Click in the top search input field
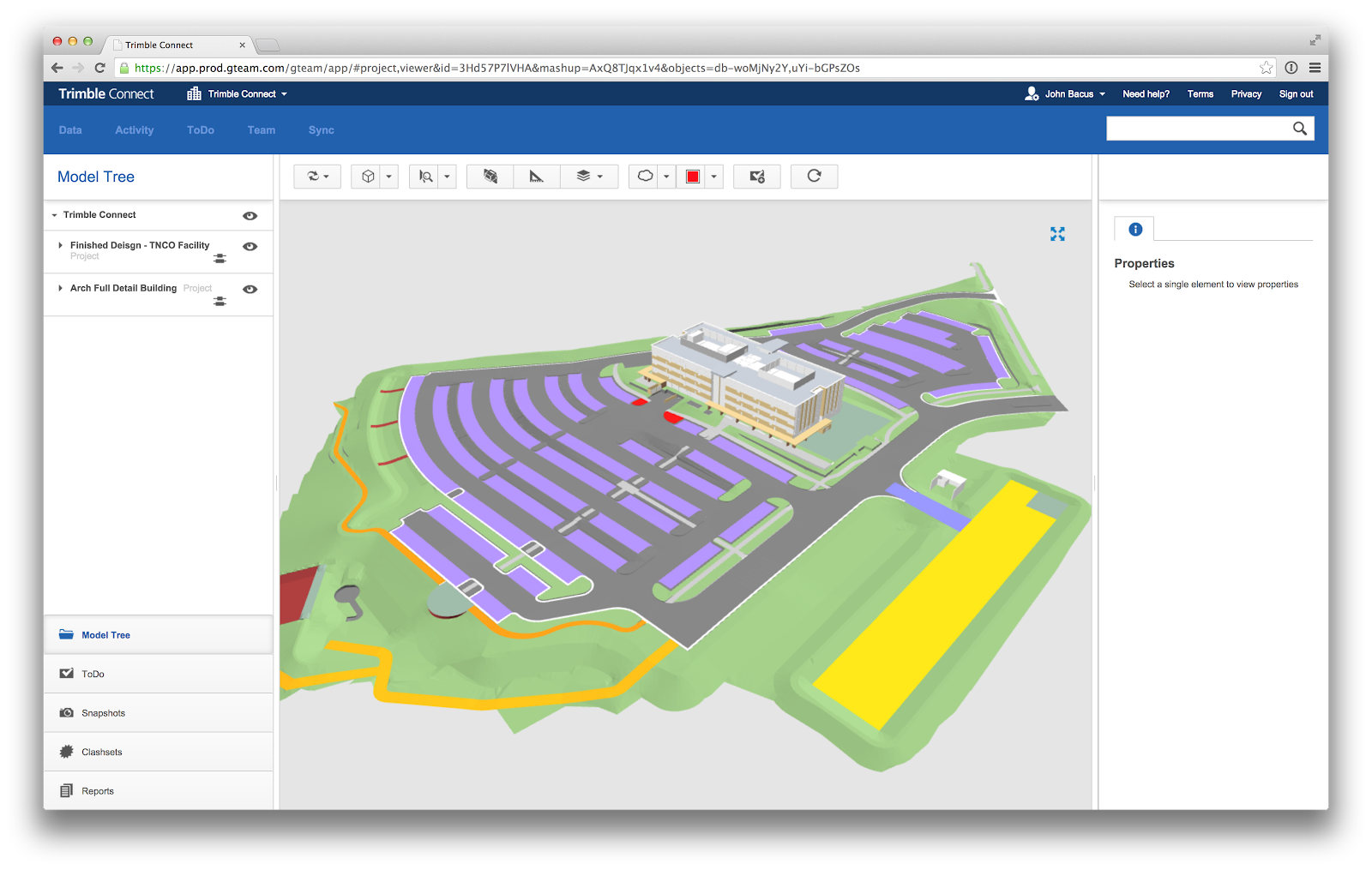The width and height of the screenshot is (1372, 870). (1198, 129)
